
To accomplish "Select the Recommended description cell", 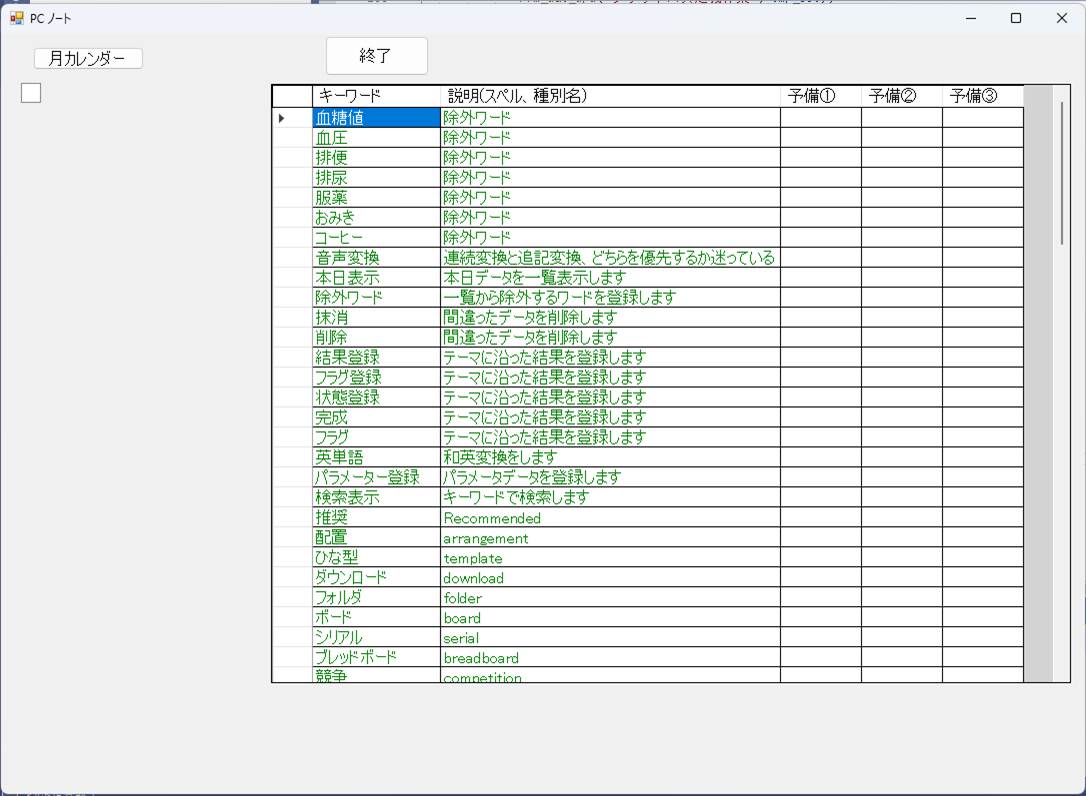I will click(x=610, y=518).
